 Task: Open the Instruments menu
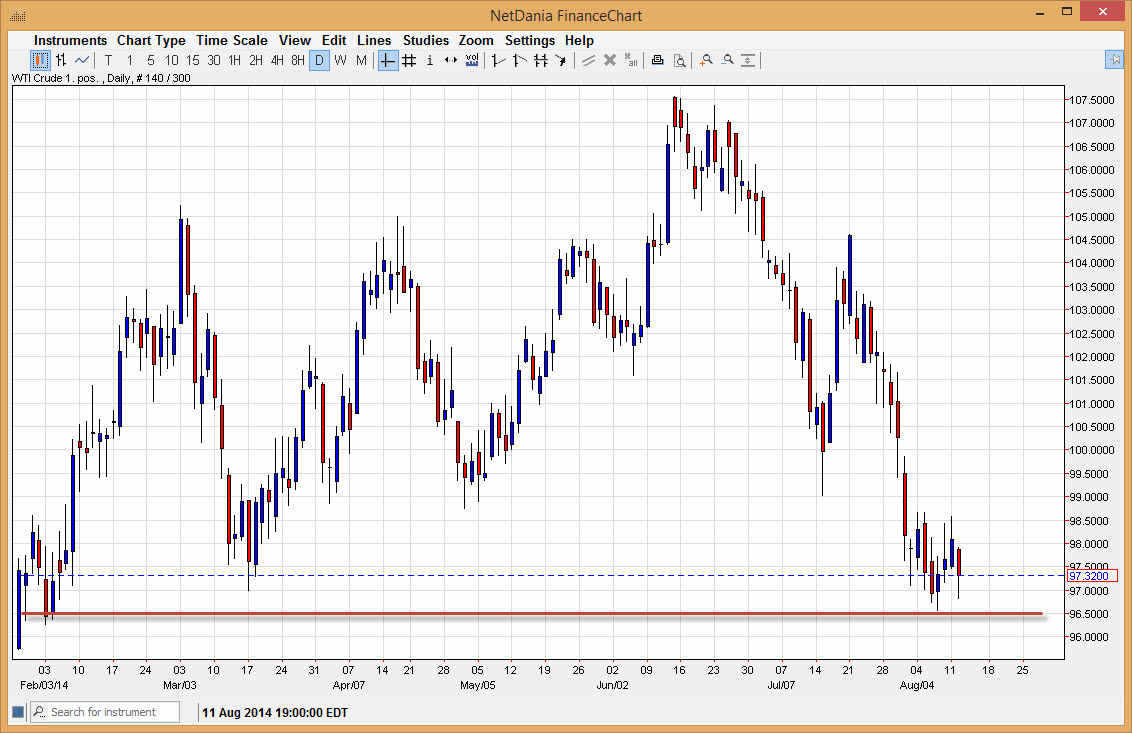point(70,40)
